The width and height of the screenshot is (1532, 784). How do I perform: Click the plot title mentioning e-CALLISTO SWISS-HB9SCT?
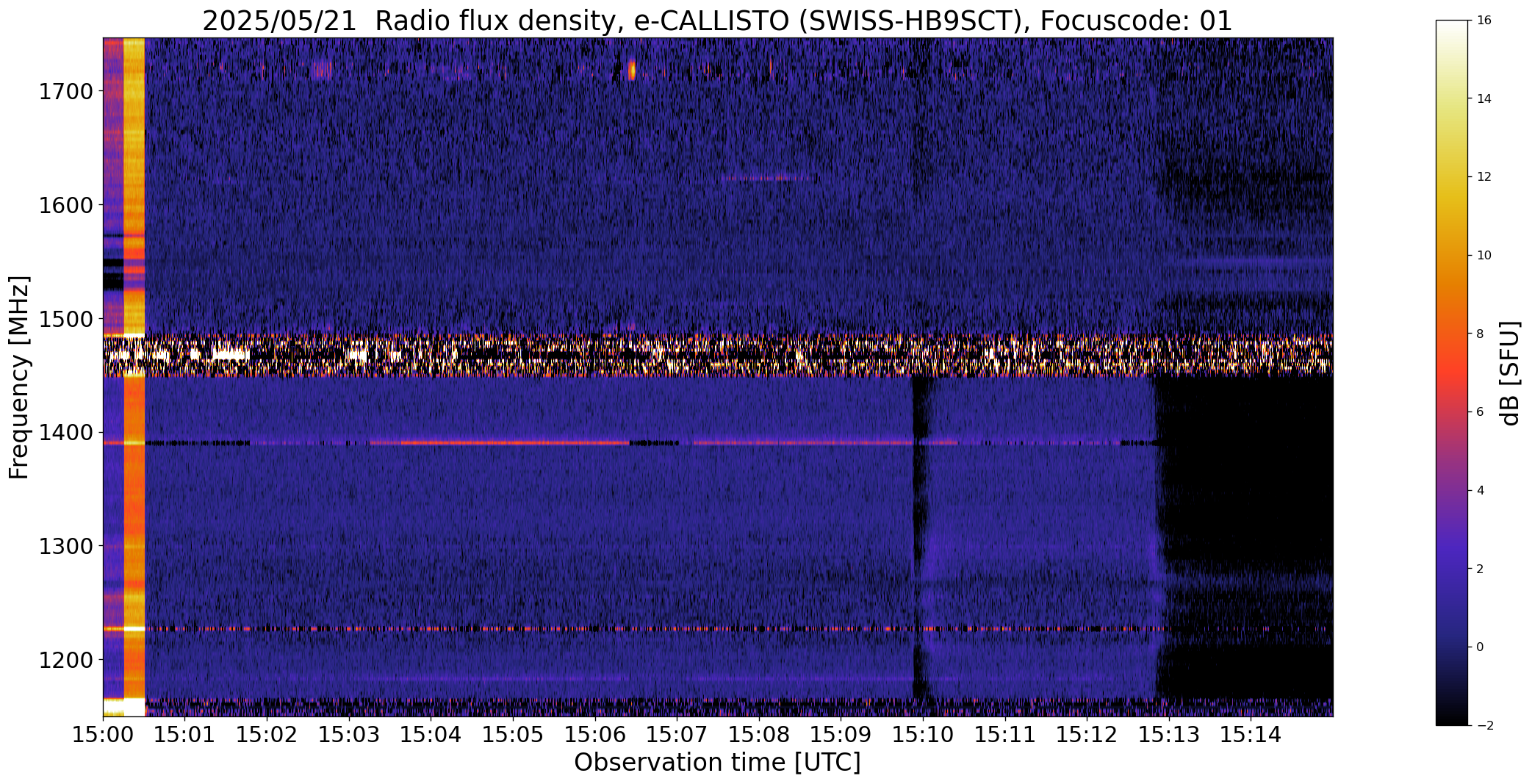coord(717,21)
